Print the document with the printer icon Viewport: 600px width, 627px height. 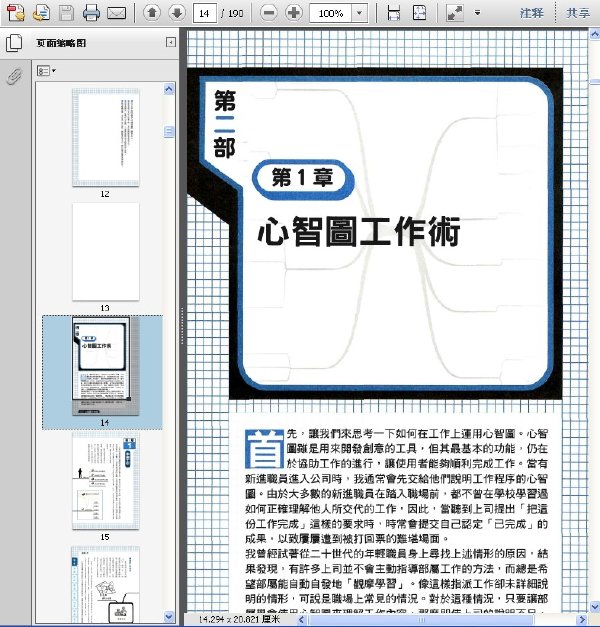pyautogui.click(x=92, y=13)
